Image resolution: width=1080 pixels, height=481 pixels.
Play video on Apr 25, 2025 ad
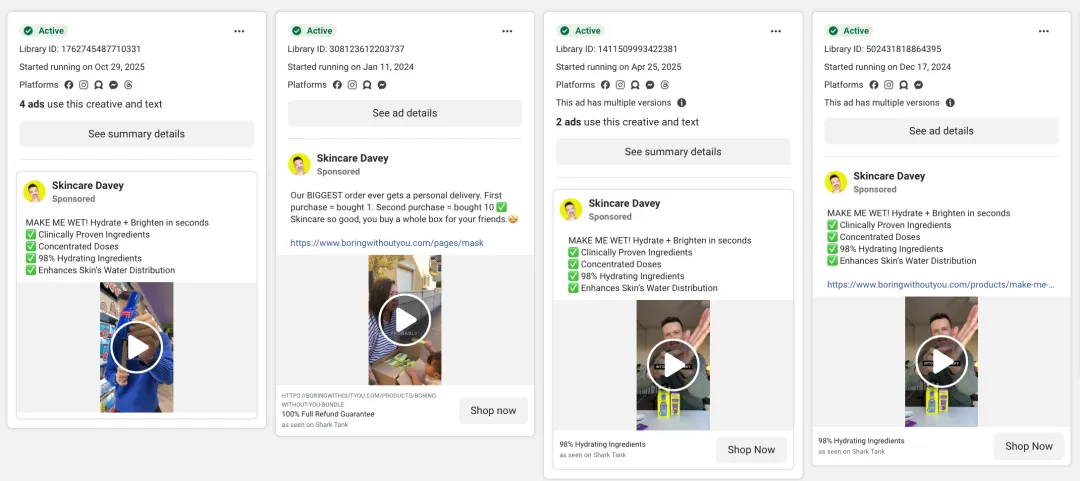(673, 365)
